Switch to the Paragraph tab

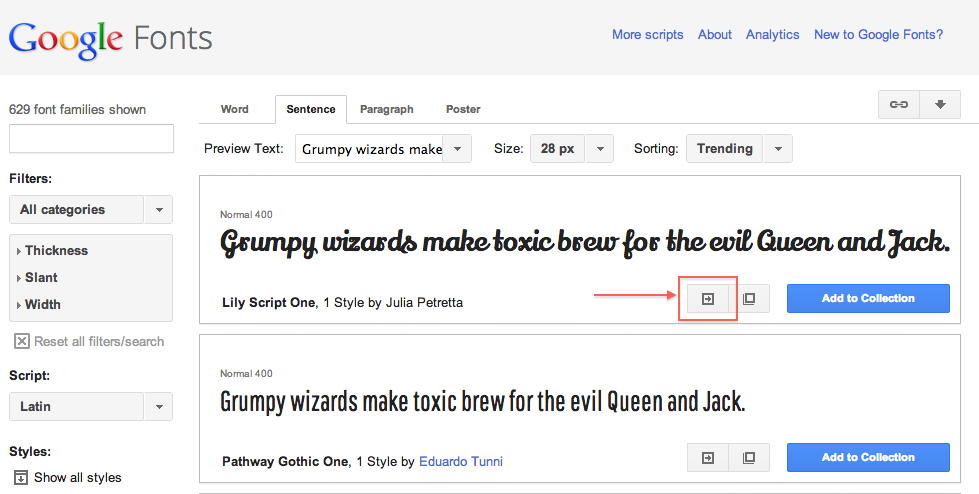click(386, 109)
